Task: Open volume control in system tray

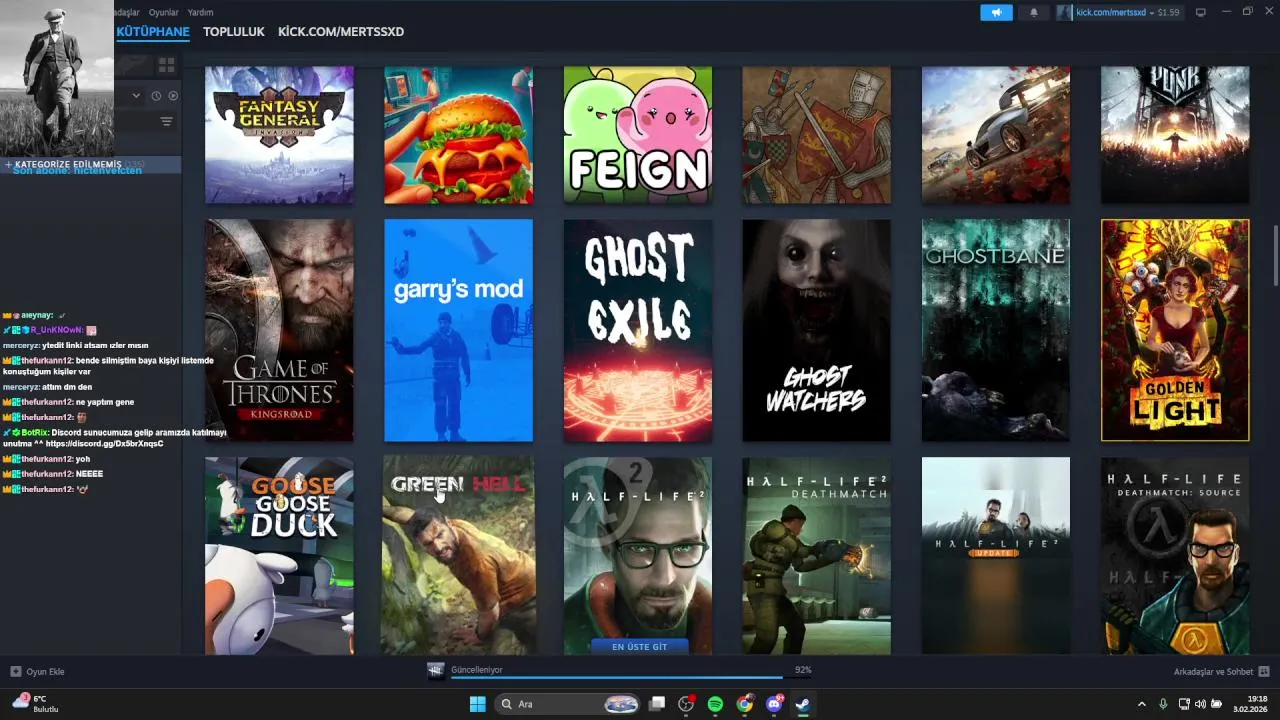Action: tap(1200, 704)
